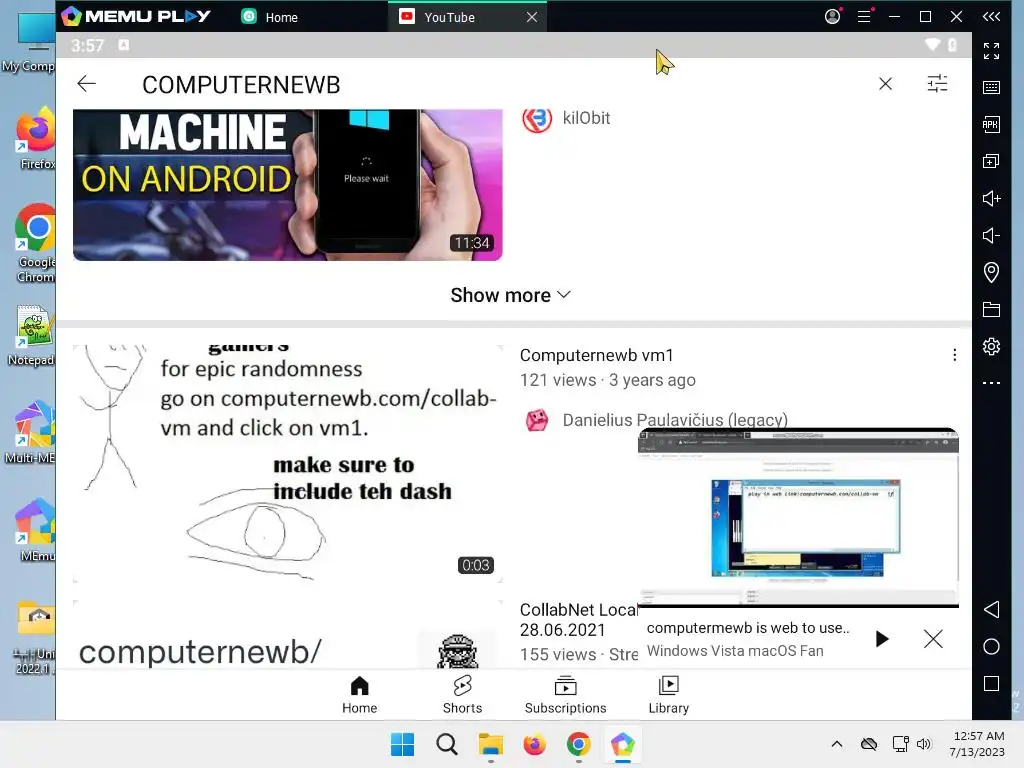Switch to the Shorts tab
Screen dimensions: 1024x768
tap(462, 695)
